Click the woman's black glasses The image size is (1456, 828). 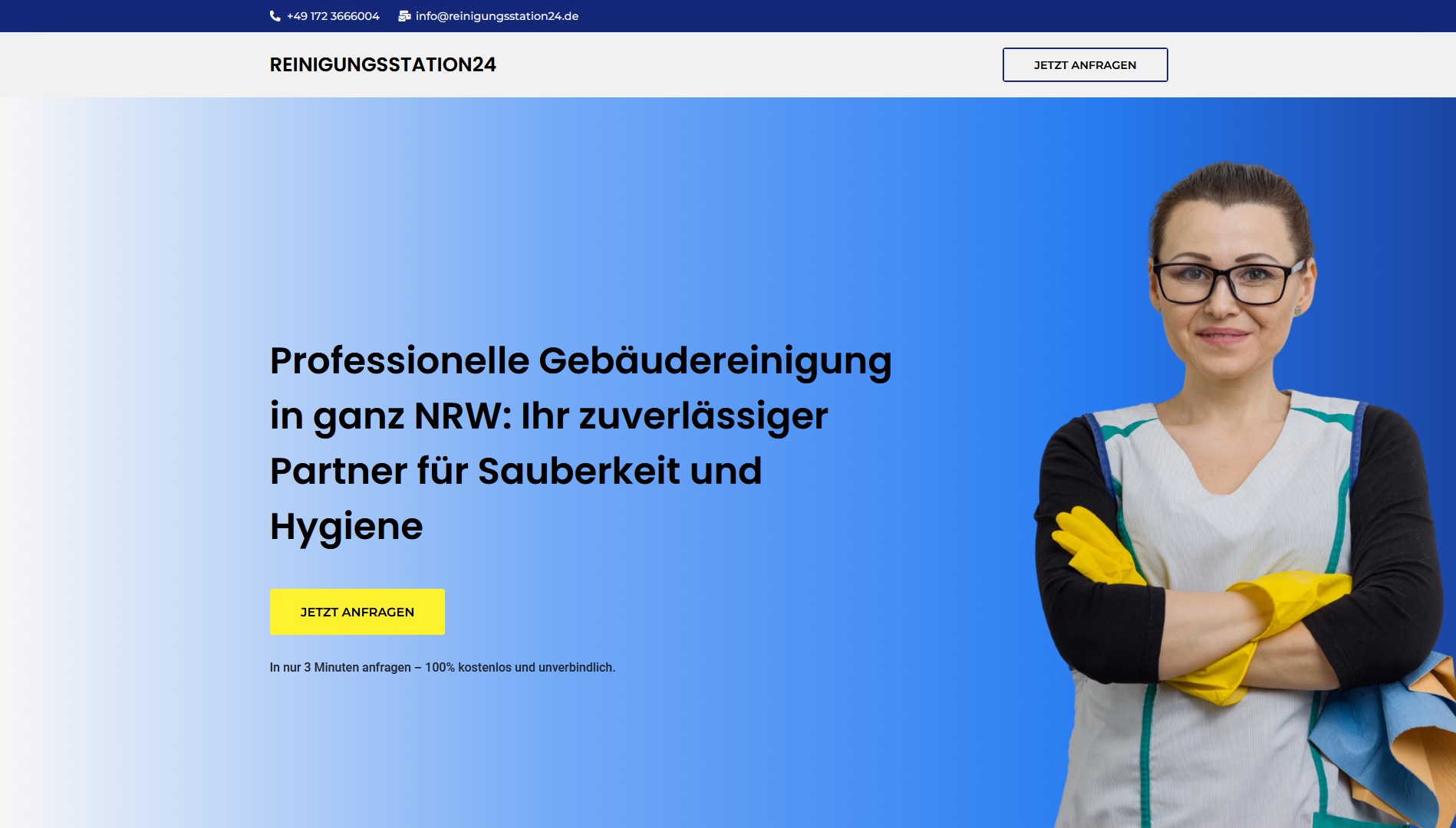[1227, 281]
